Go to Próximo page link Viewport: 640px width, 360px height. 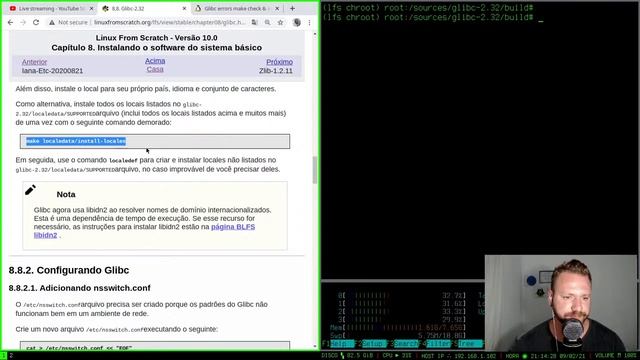pos(279,62)
